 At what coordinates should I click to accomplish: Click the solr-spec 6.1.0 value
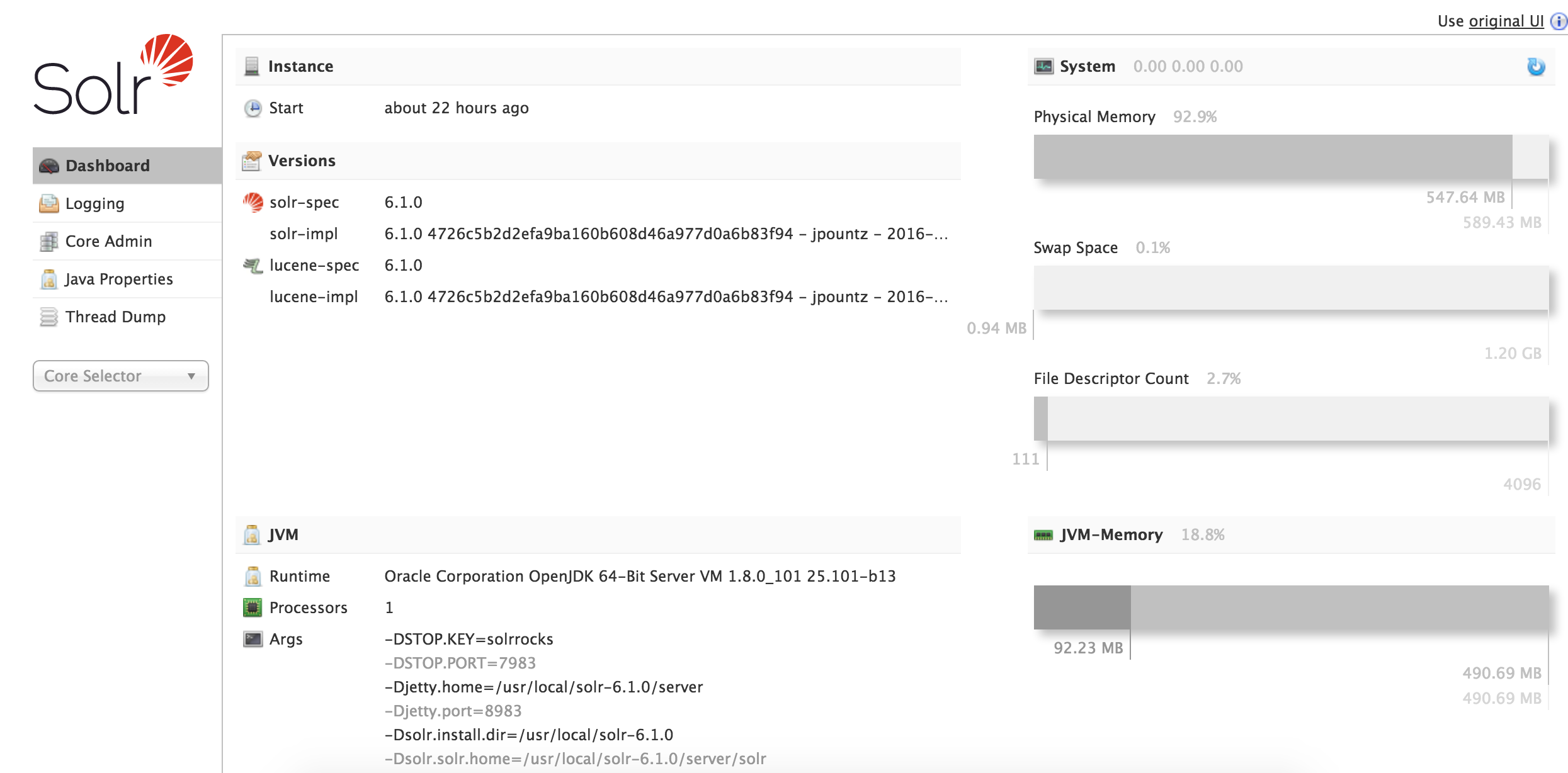404,202
